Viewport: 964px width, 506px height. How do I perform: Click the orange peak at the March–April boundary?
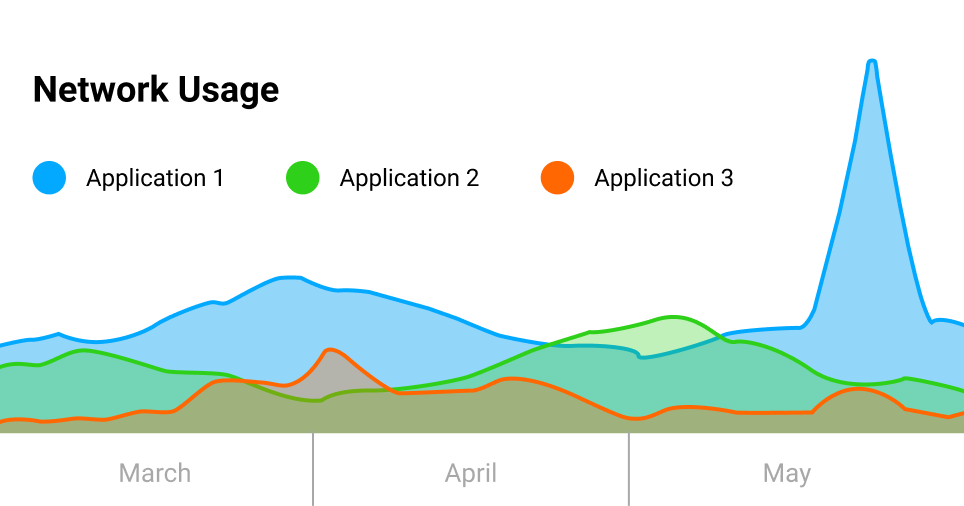click(x=329, y=350)
